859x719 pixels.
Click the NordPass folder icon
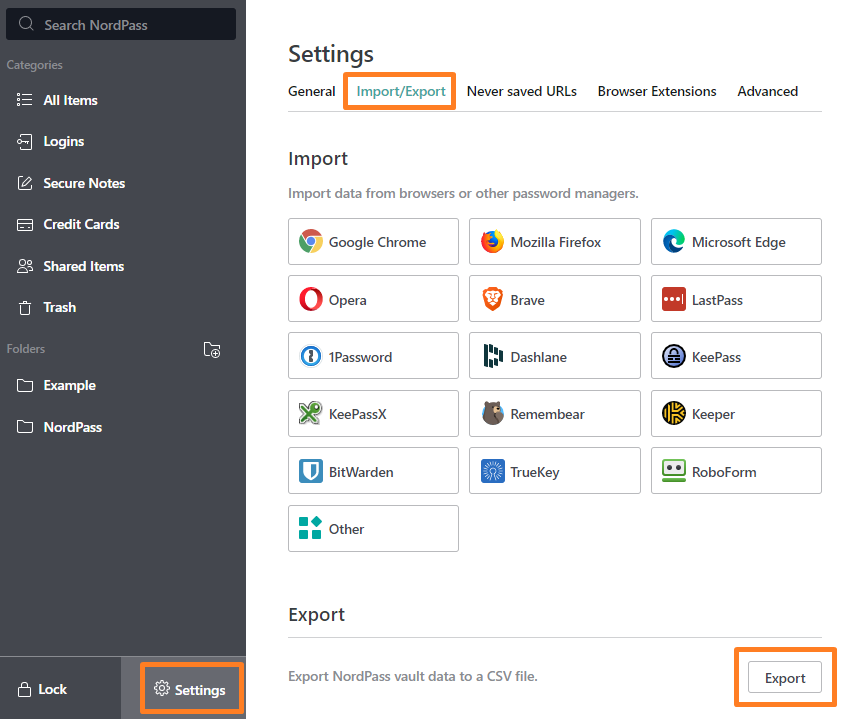(x=25, y=427)
